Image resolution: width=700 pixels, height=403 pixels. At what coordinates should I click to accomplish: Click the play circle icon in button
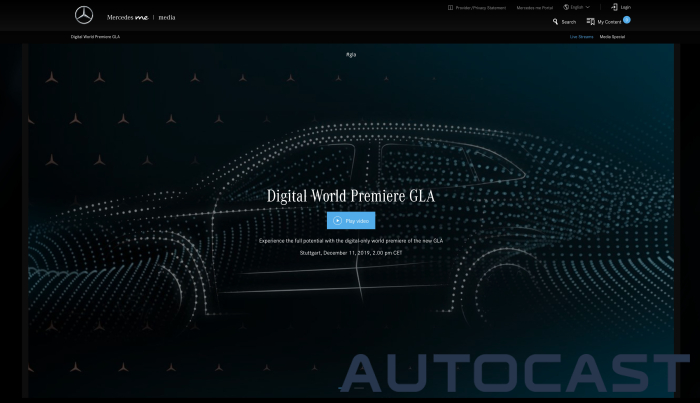click(338, 220)
